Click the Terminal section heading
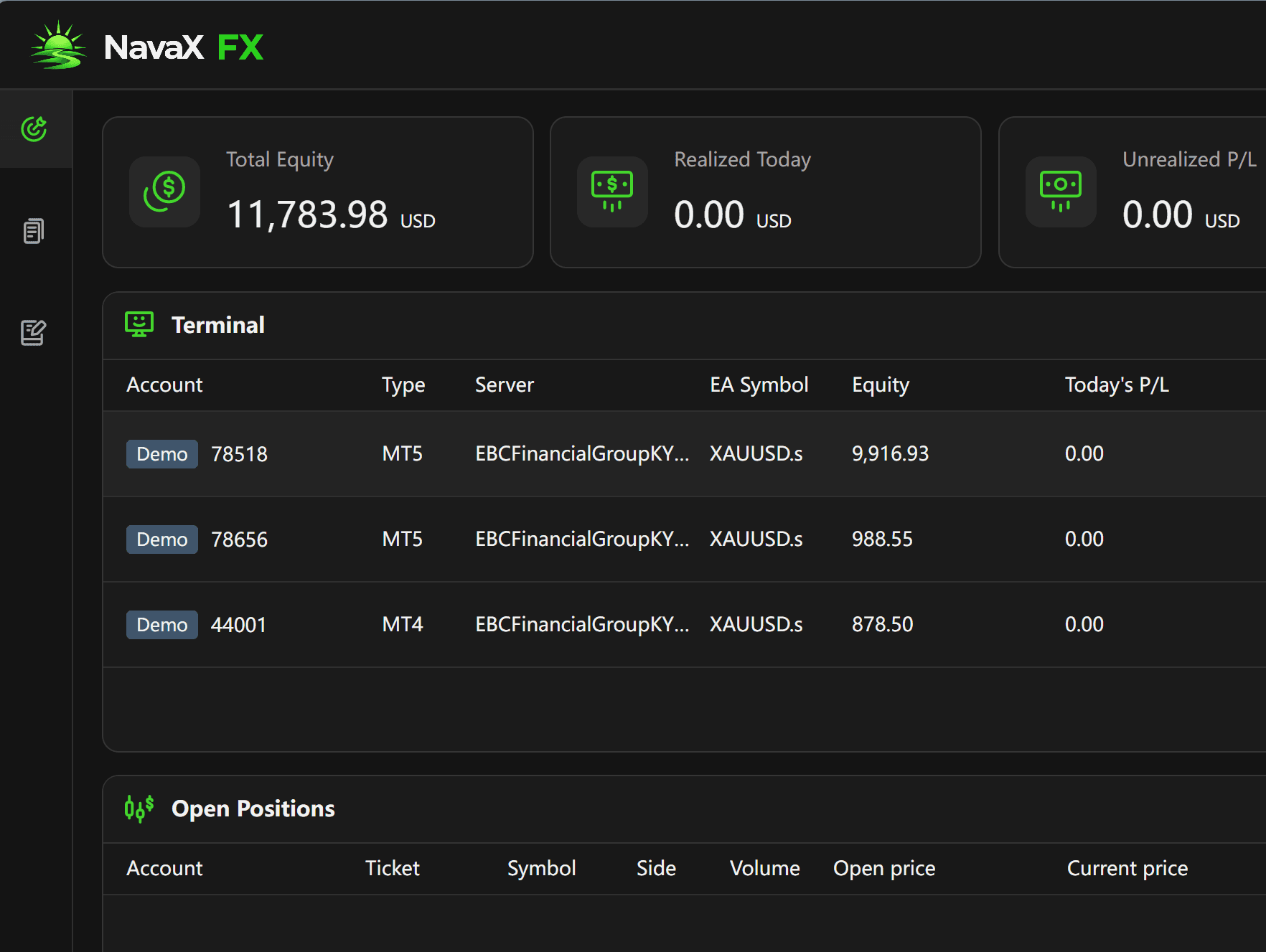Image resolution: width=1266 pixels, height=952 pixels. [218, 325]
